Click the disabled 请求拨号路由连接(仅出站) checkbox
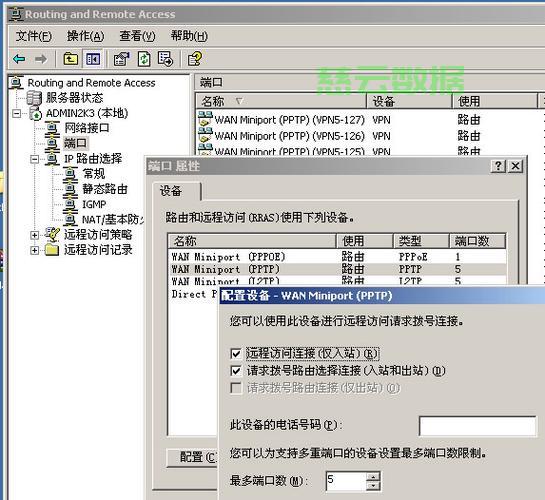The image size is (545, 500). (x=236, y=388)
